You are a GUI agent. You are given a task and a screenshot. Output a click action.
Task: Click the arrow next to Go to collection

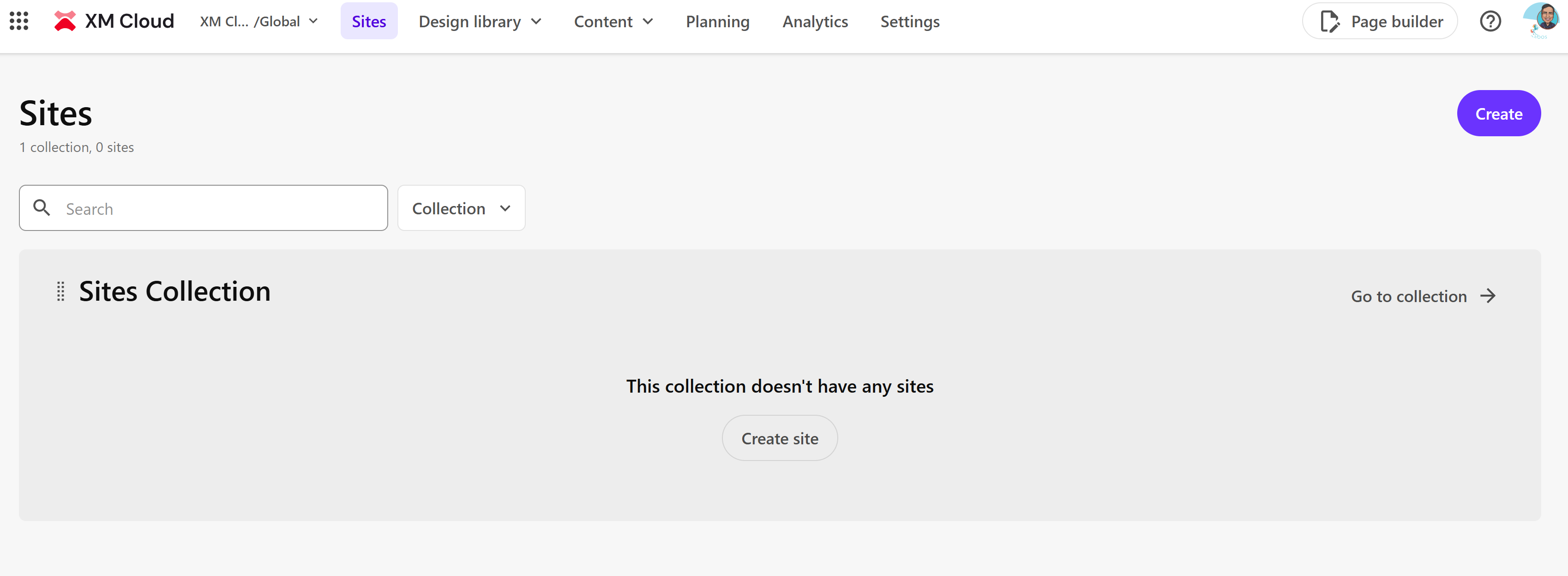pos(1488,296)
